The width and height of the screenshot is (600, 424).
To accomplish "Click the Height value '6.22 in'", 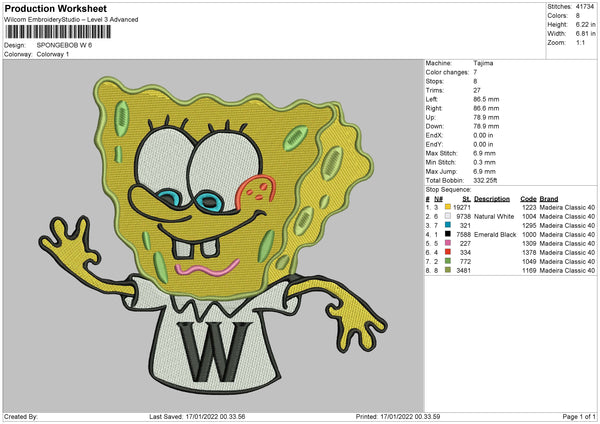I will [x=585, y=24].
